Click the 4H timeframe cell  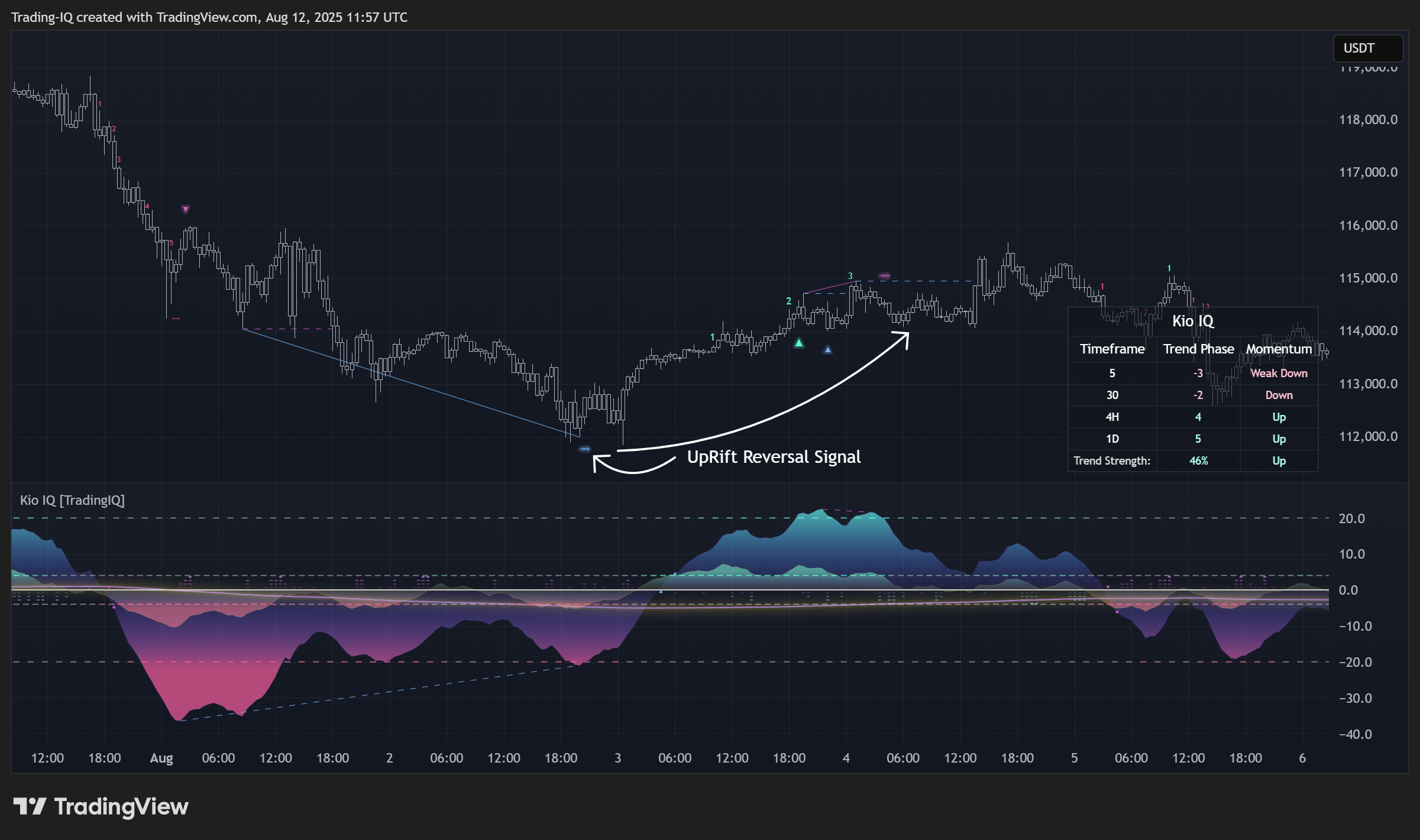[x=1112, y=417]
